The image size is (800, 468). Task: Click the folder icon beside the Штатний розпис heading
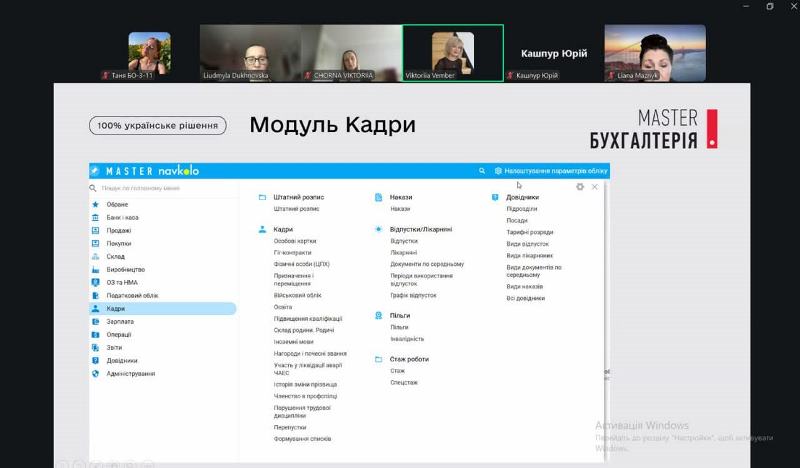tap(262, 197)
